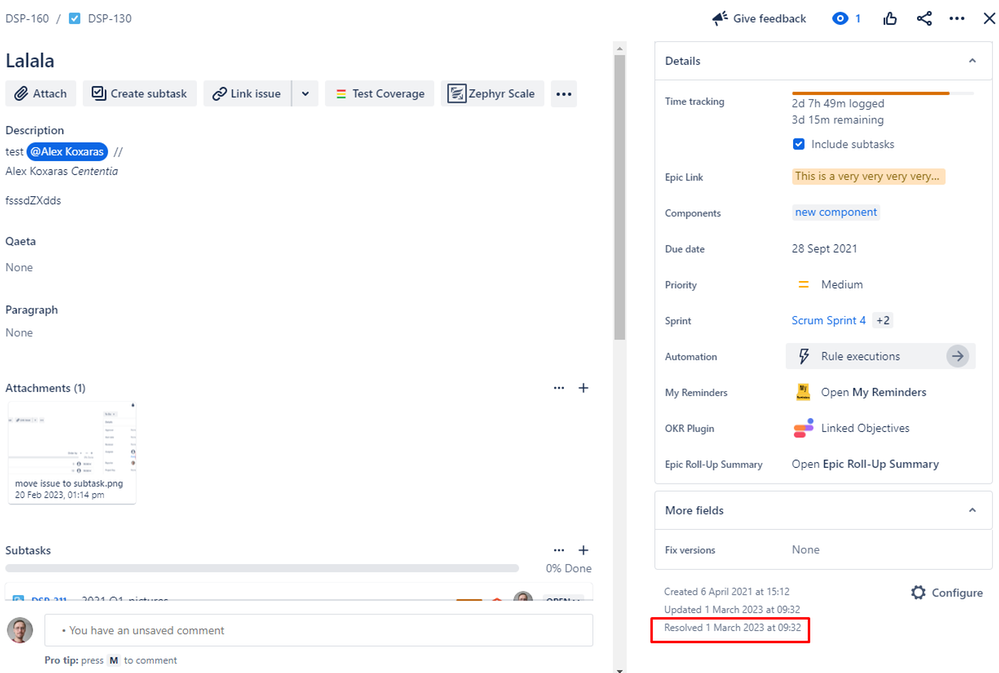The width and height of the screenshot is (999, 673).
Task: Create a subtask for this issue
Action: pos(140,94)
